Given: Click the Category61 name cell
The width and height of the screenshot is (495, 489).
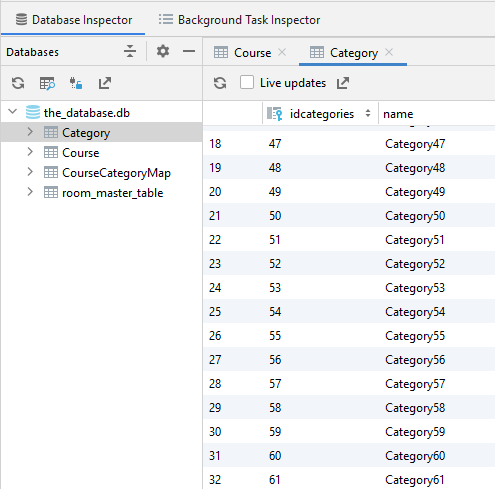Looking at the screenshot, I should point(415,480).
